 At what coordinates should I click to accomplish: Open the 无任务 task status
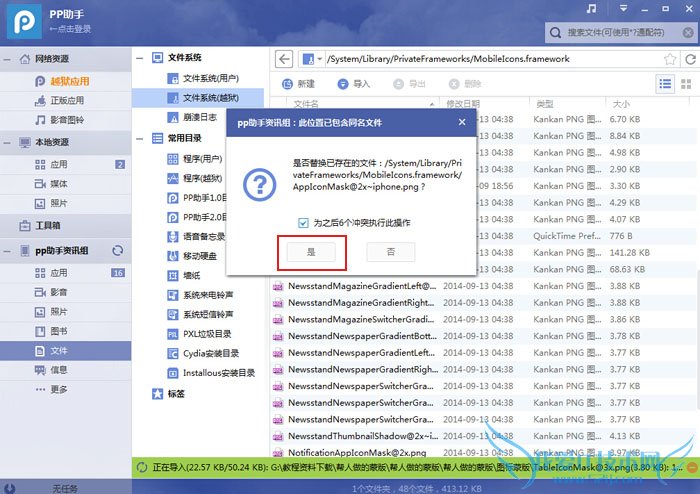pyautogui.click(x=65, y=489)
